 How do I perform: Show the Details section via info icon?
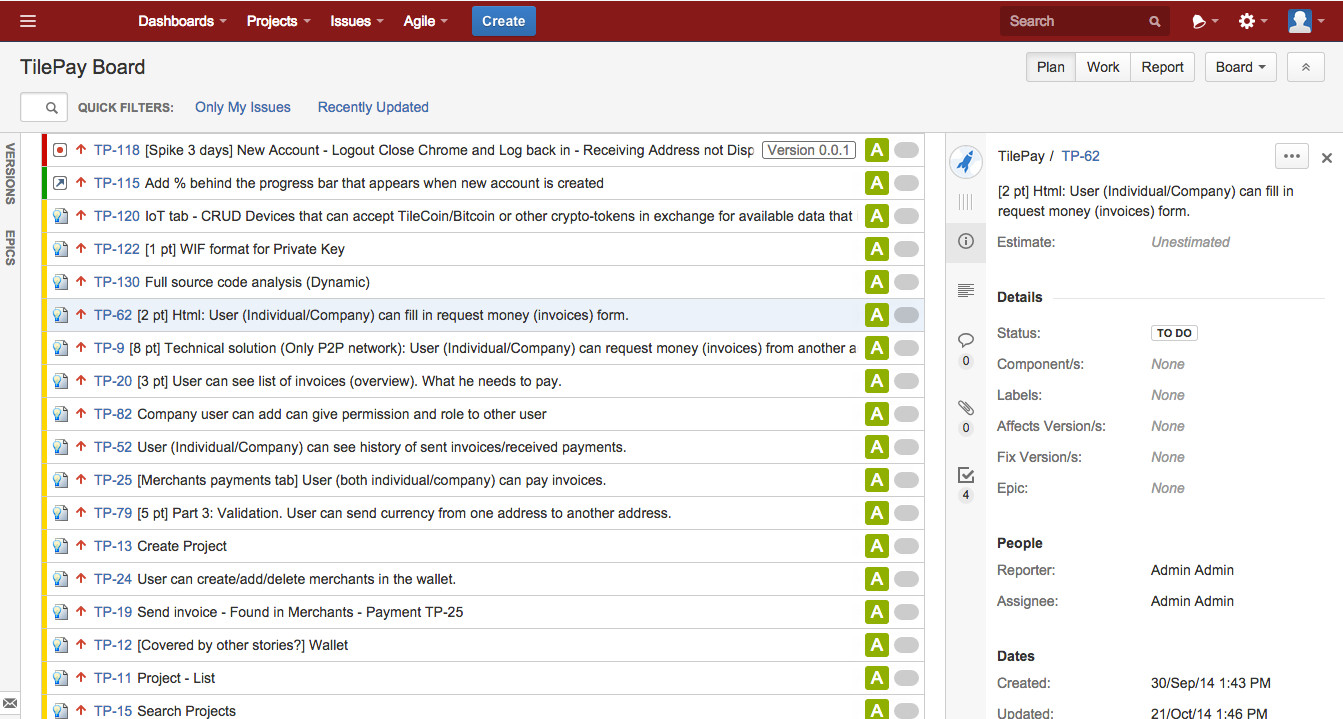(x=966, y=242)
